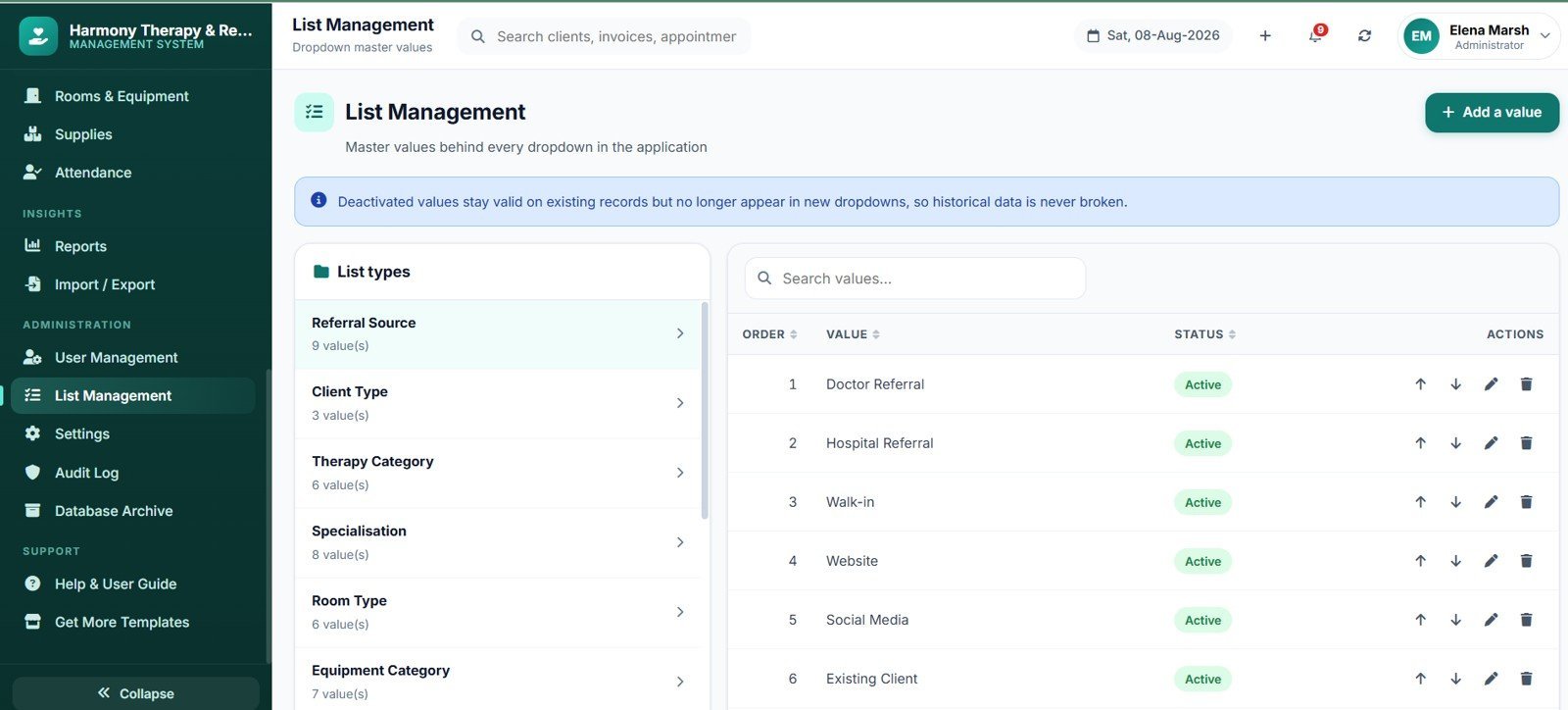Select List Management in the sidebar
Screen dimensions: 1568x710
click(133, 395)
